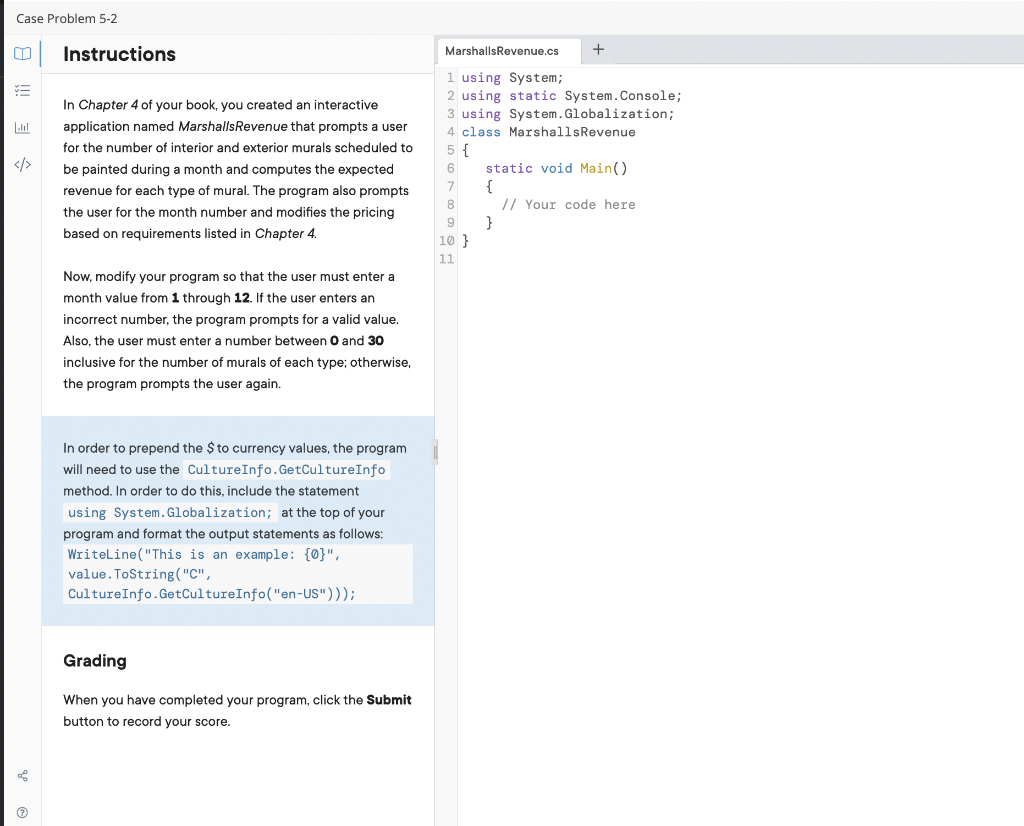1024x826 pixels.
Task: Click on the '// Your code here' comment line
Action: pos(568,204)
